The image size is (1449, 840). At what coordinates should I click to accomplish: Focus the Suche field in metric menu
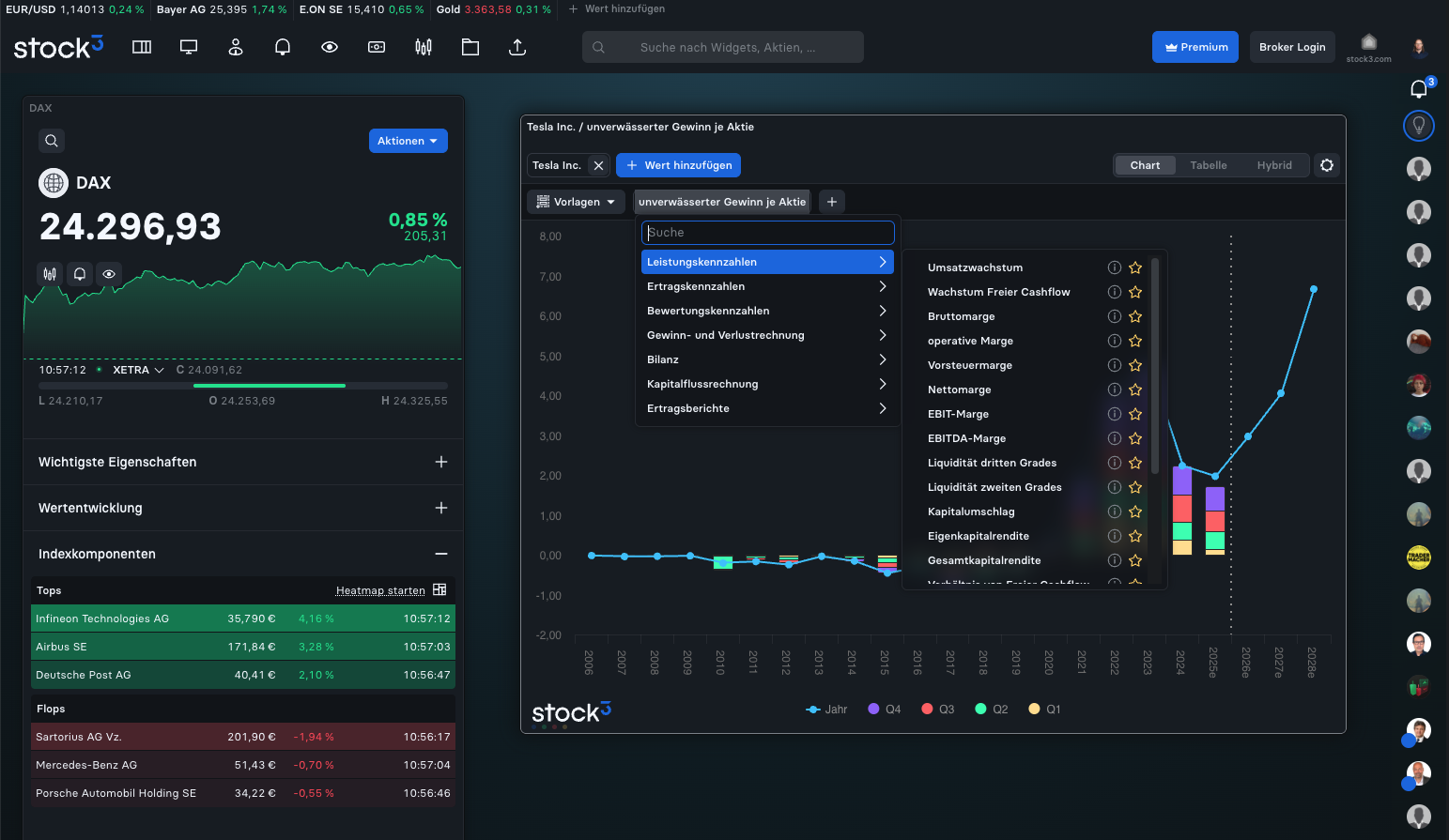tap(767, 233)
